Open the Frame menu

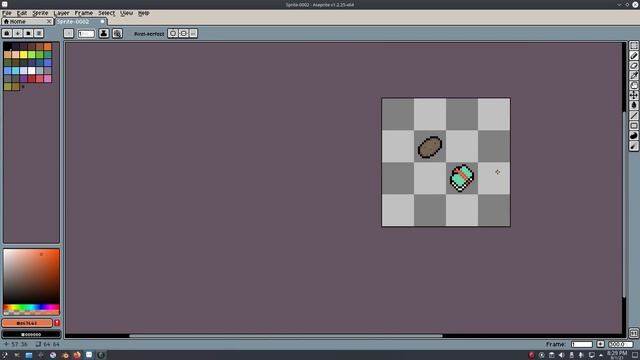coord(84,13)
